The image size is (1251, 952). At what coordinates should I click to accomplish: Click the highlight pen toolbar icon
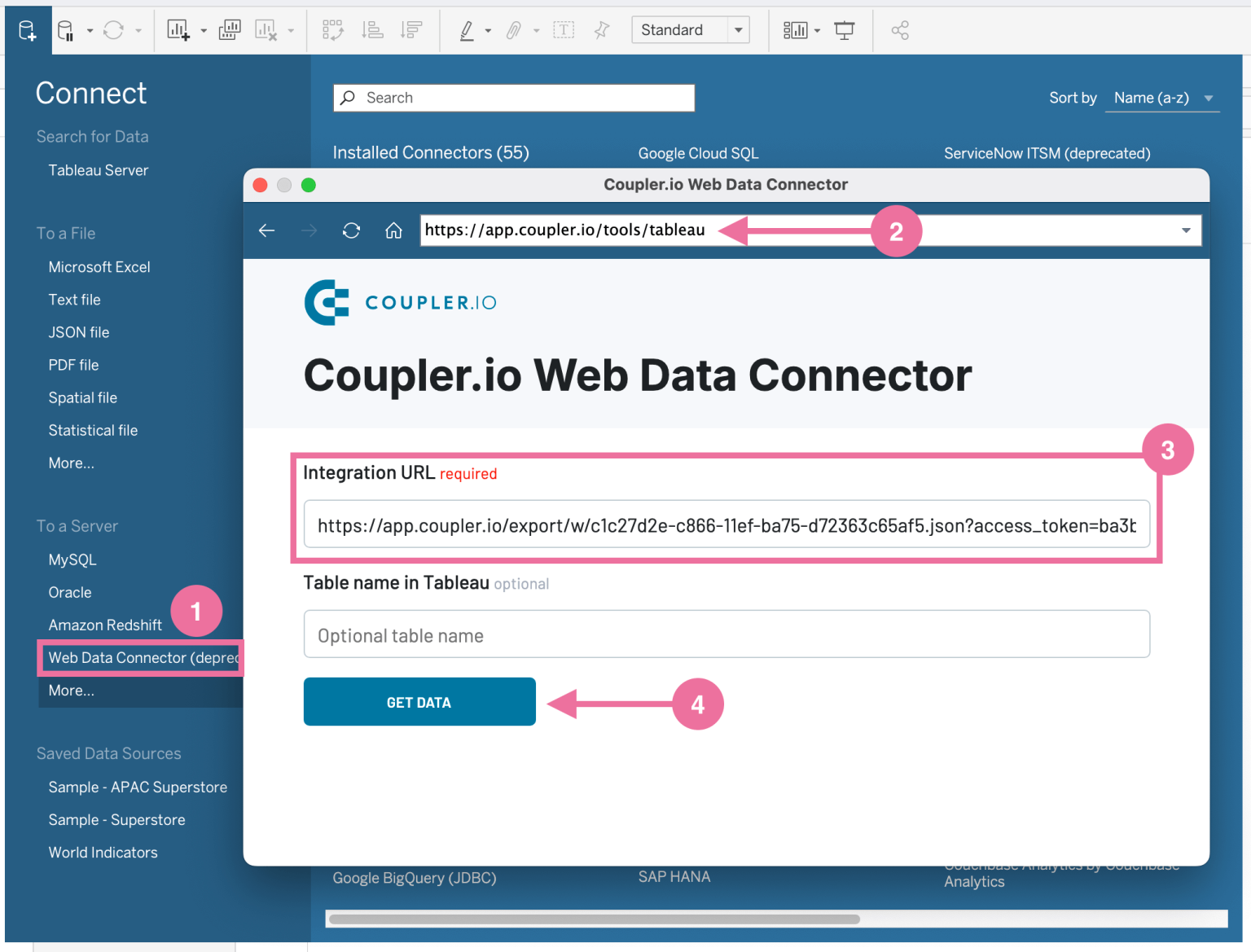click(467, 29)
